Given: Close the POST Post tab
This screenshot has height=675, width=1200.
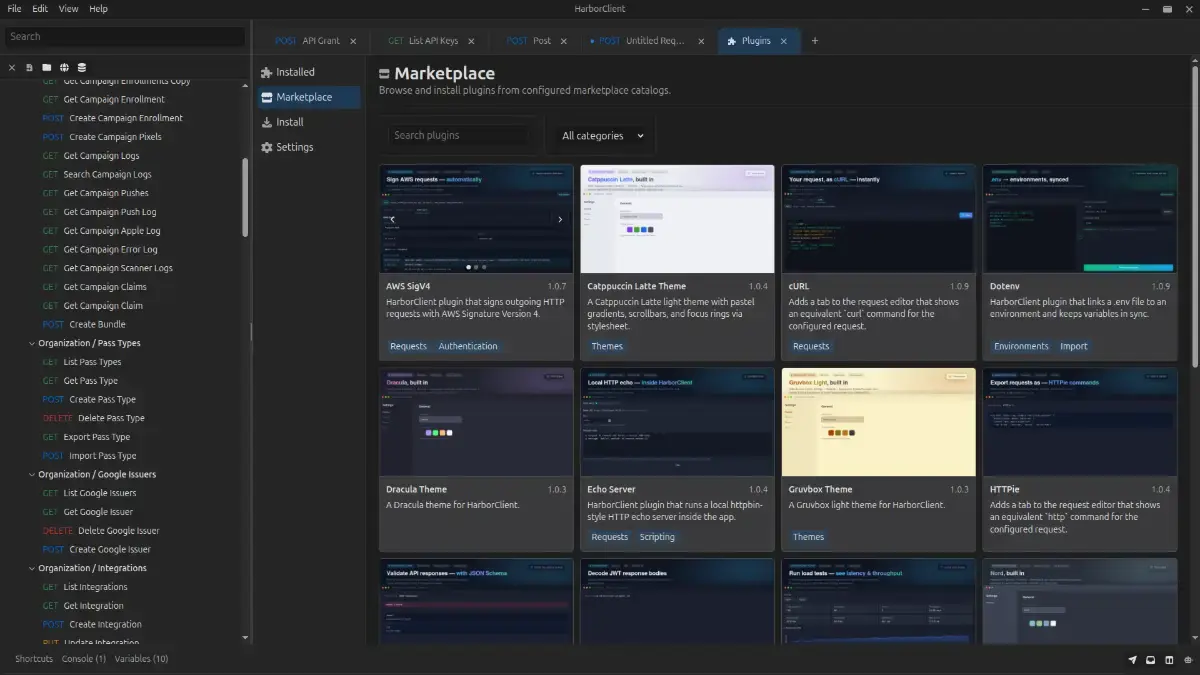Looking at the screenshot, I should (563, 41).
